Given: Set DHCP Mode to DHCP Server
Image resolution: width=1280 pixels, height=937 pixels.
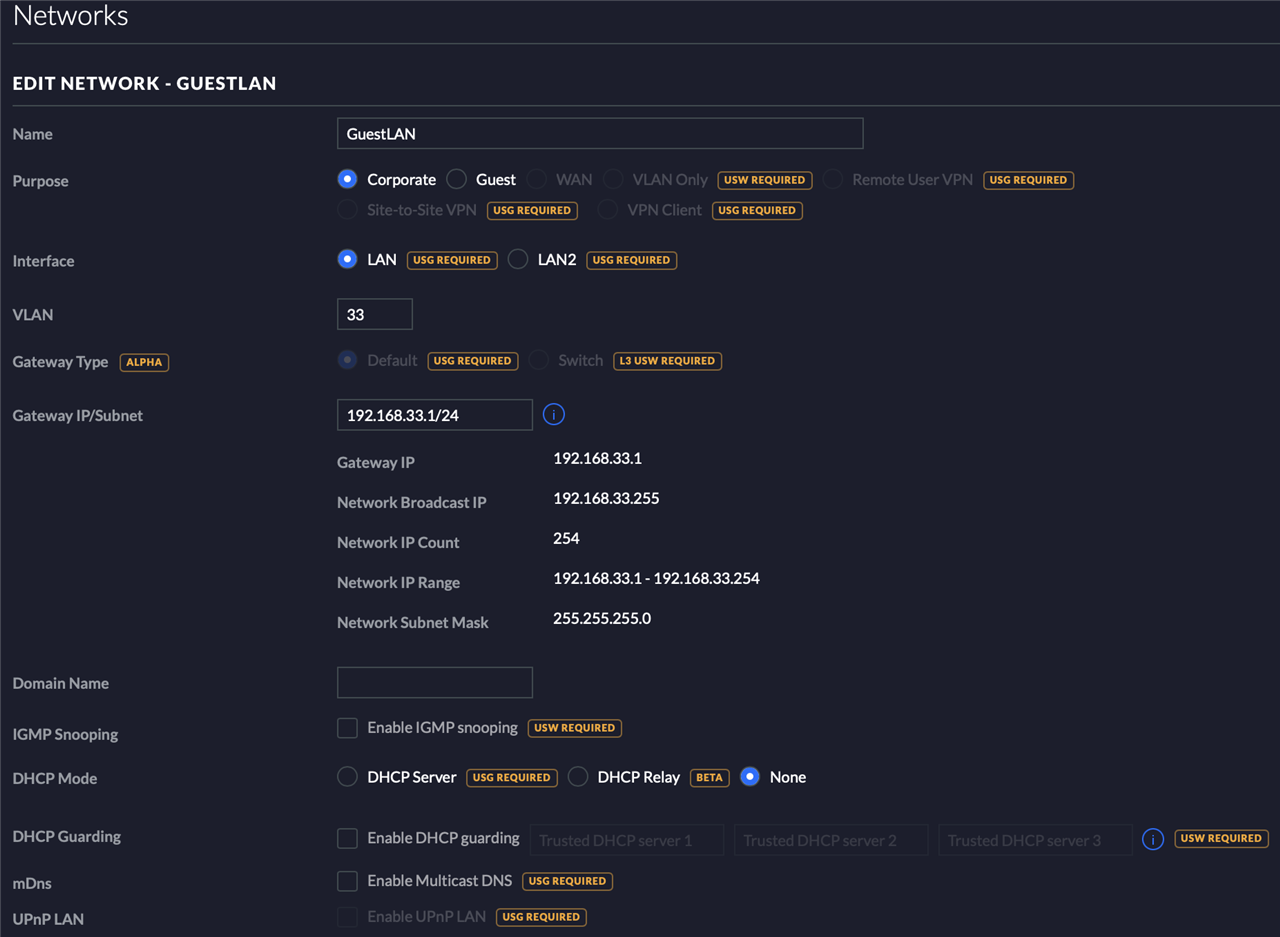Looking at the screenshot, I should pos(347,777).
